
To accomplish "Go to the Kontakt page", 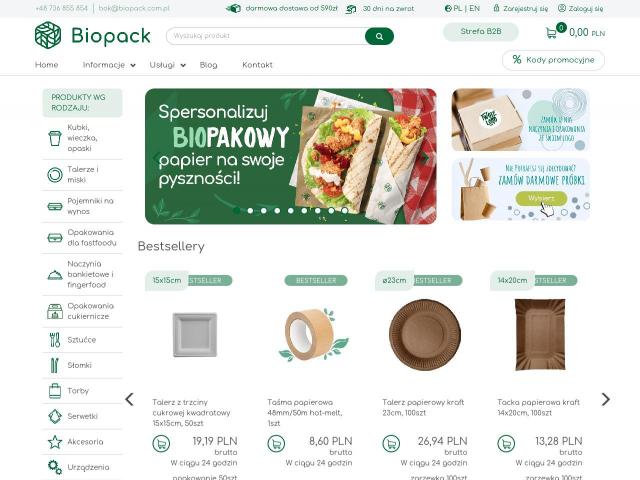I will (x=257, y=65).
